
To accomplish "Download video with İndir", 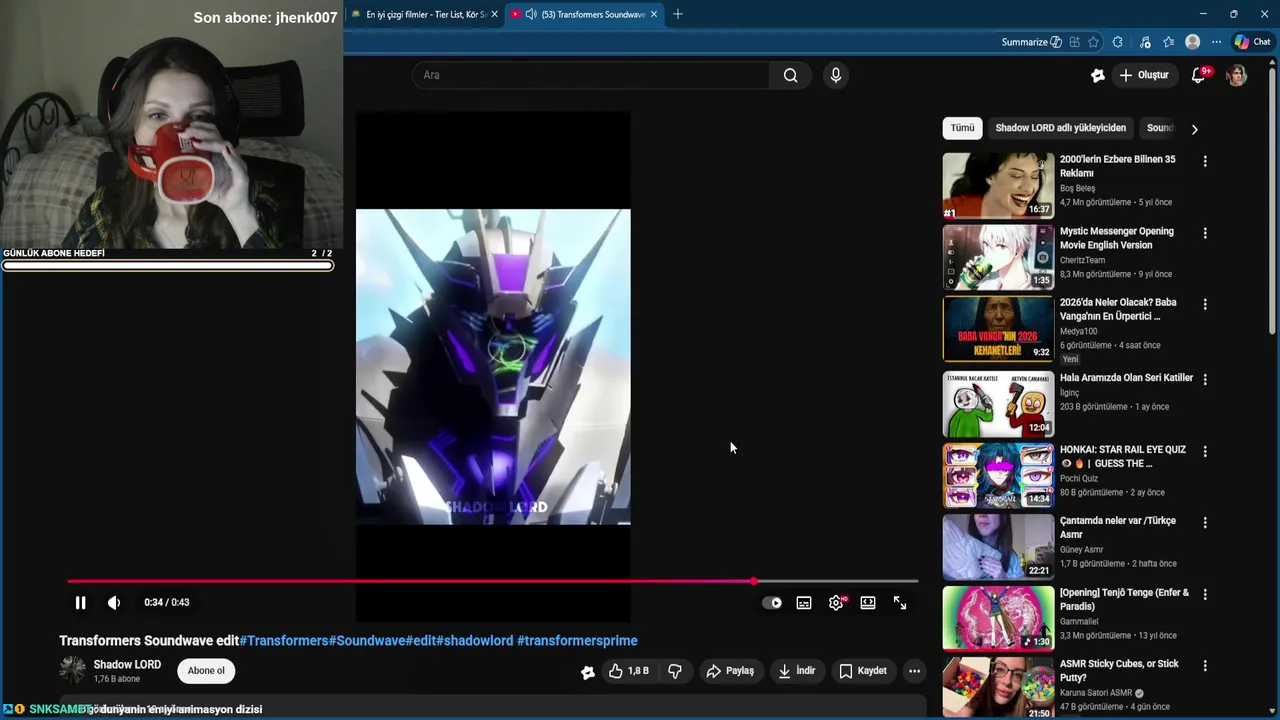I will click(797, 671).
